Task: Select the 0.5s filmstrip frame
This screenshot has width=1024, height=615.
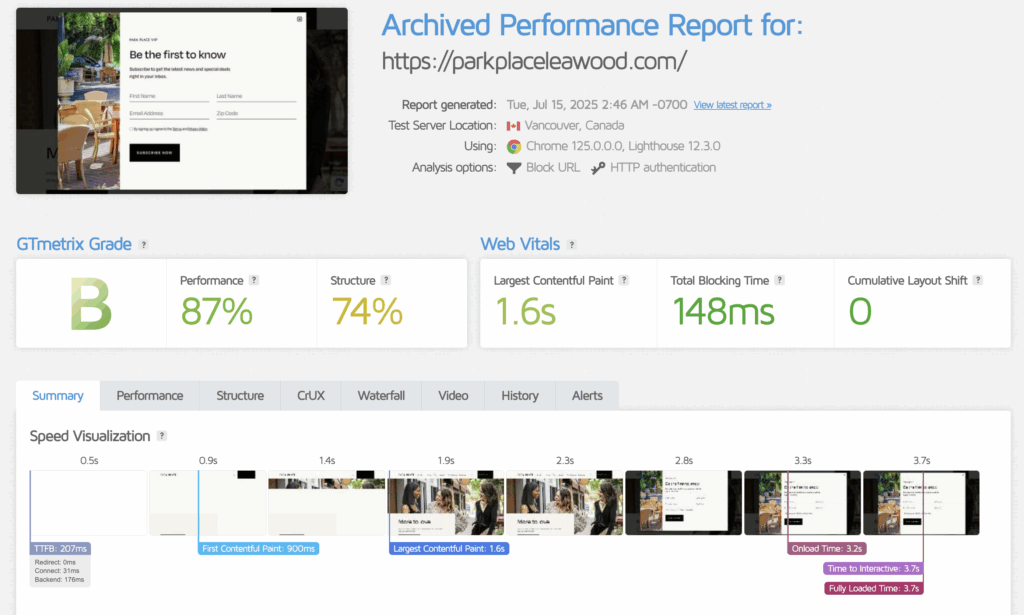Action: 89,503
